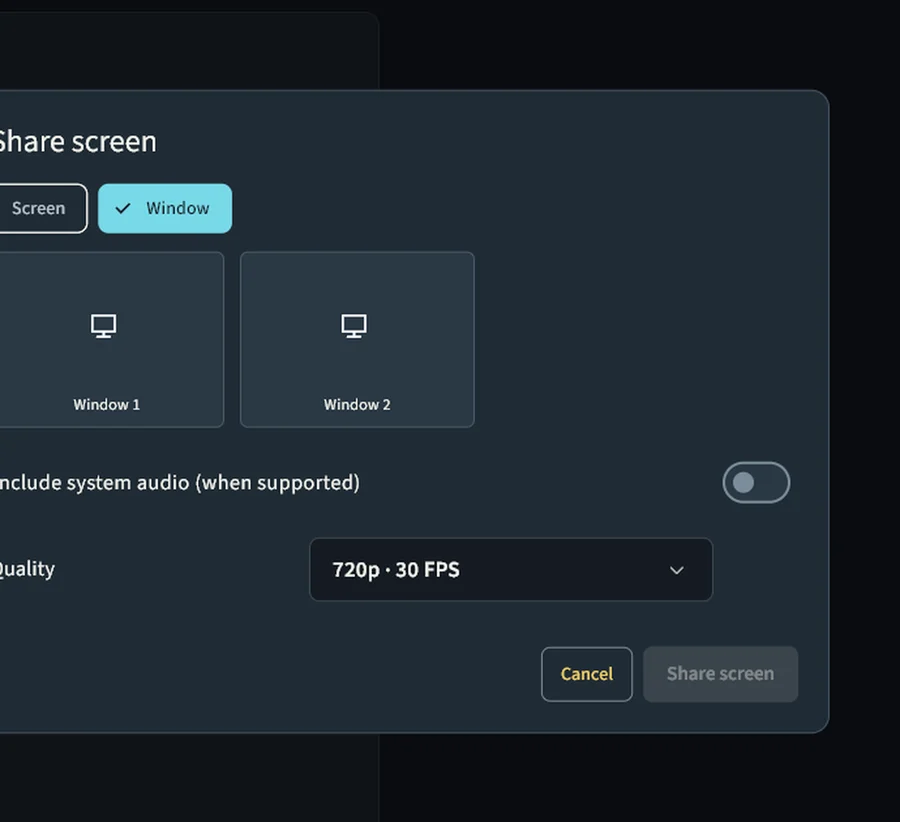The height and width of the screenshot is (822, 900).
Task: Select the Window 2 thumbnail
Action: tap(357, 339)
